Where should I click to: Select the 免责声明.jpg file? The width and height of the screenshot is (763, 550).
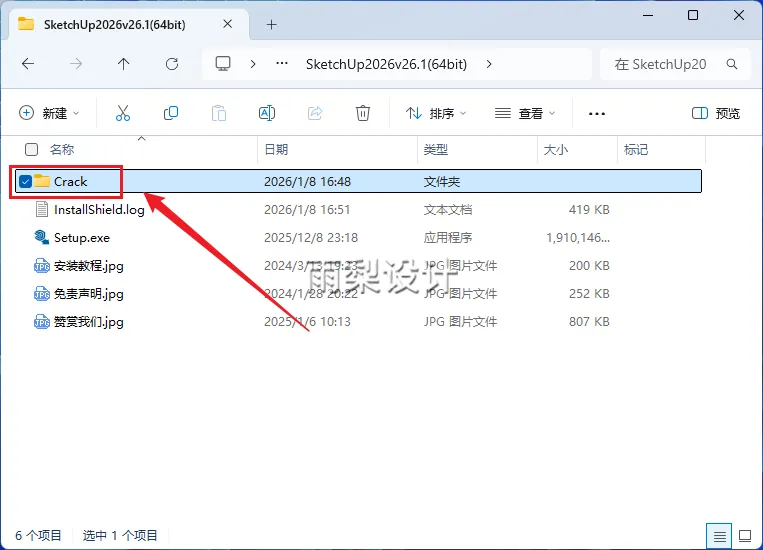(x=89, y=294)
